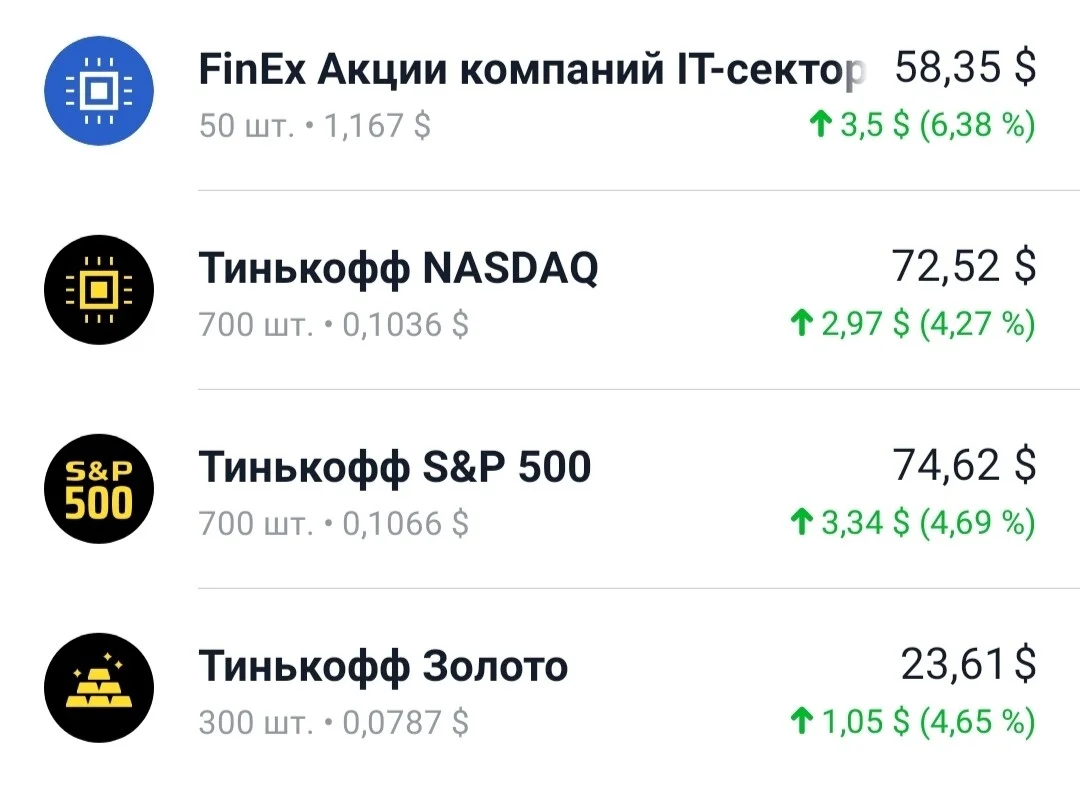Select the 58,35 $ total value
The width and height of the screenshot is (1080, 793).
click(x=966, y=68)
